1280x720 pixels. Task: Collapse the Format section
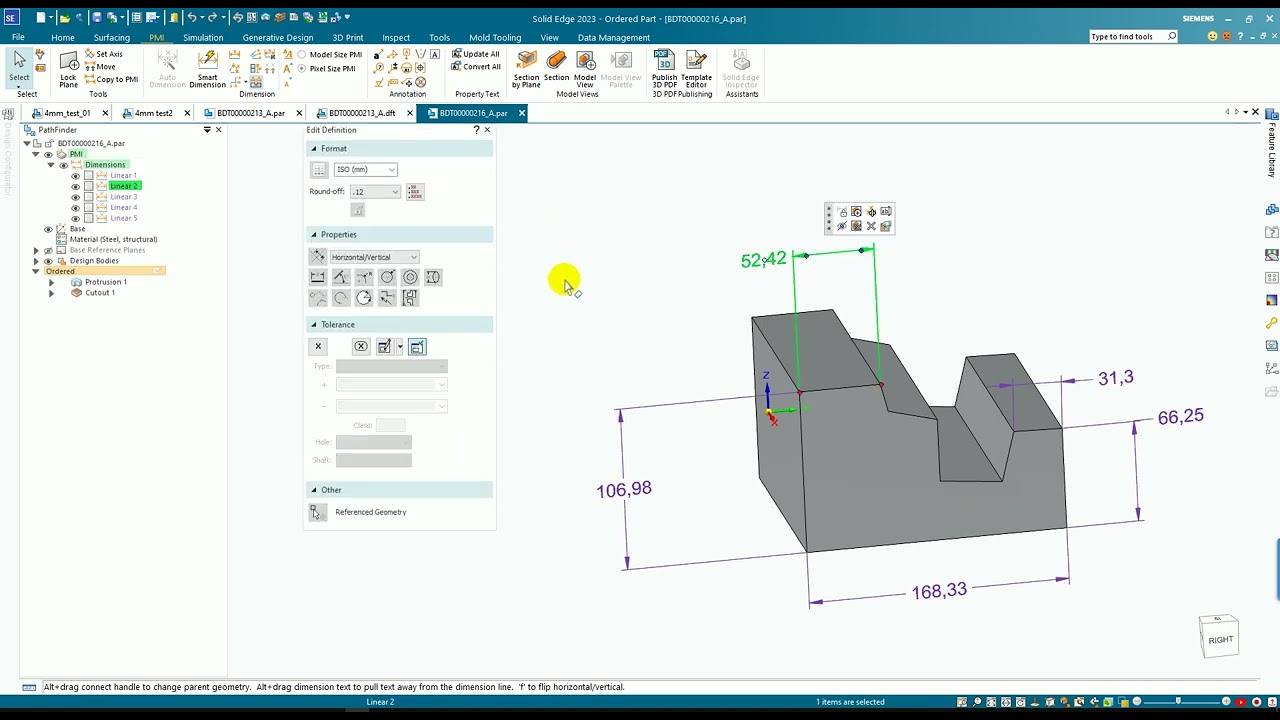(x=313, y=149)
